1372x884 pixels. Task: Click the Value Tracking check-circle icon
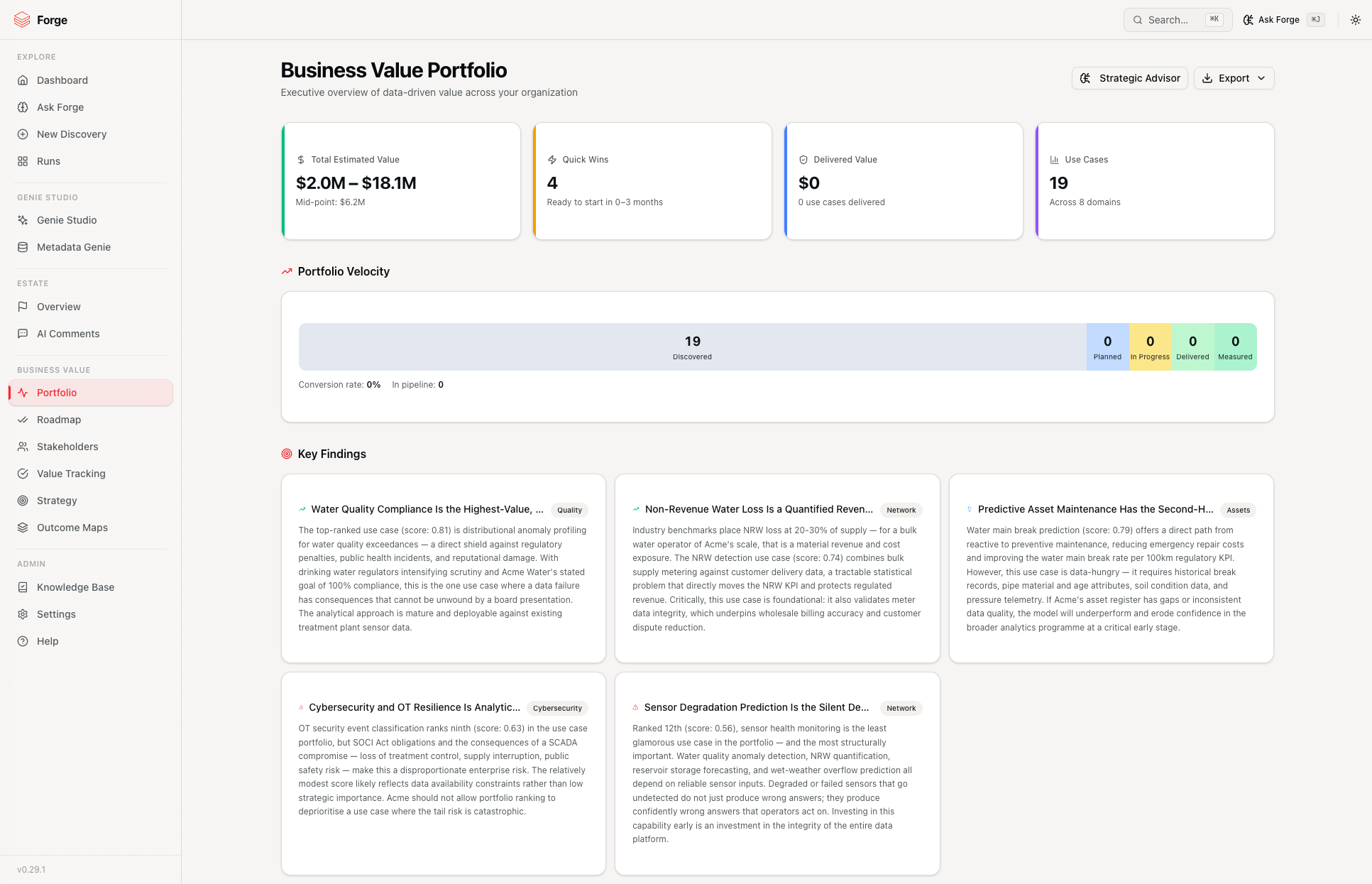coord(23,474)
